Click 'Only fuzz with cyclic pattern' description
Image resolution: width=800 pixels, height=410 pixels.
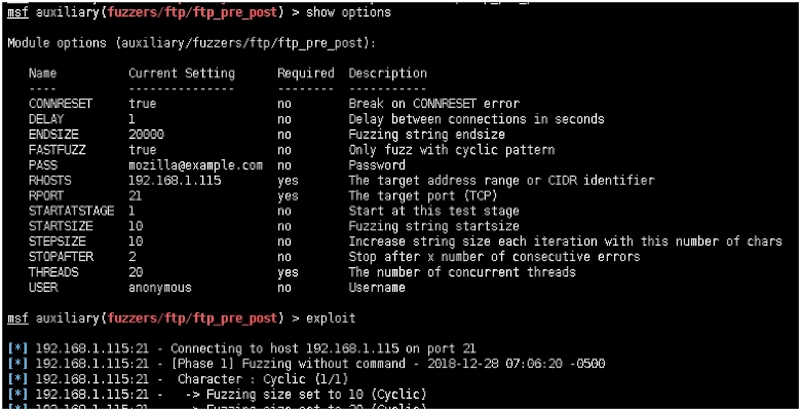point(452,149)
